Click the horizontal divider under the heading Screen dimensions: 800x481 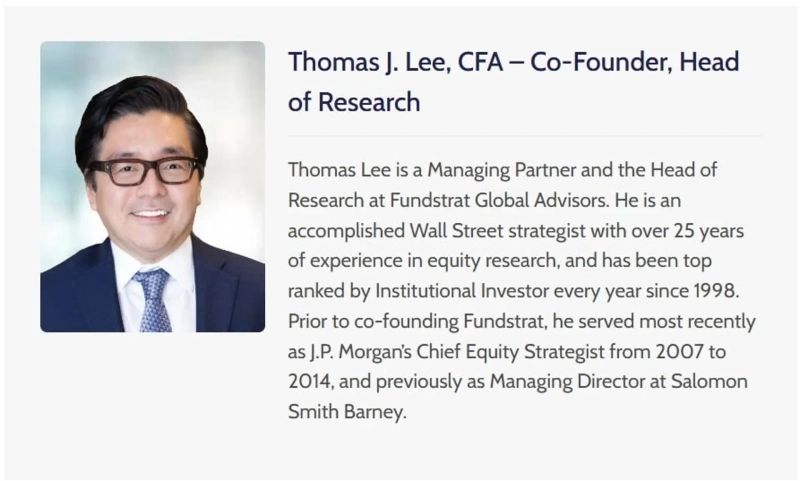pyautogui.click(x=523, y=136)
